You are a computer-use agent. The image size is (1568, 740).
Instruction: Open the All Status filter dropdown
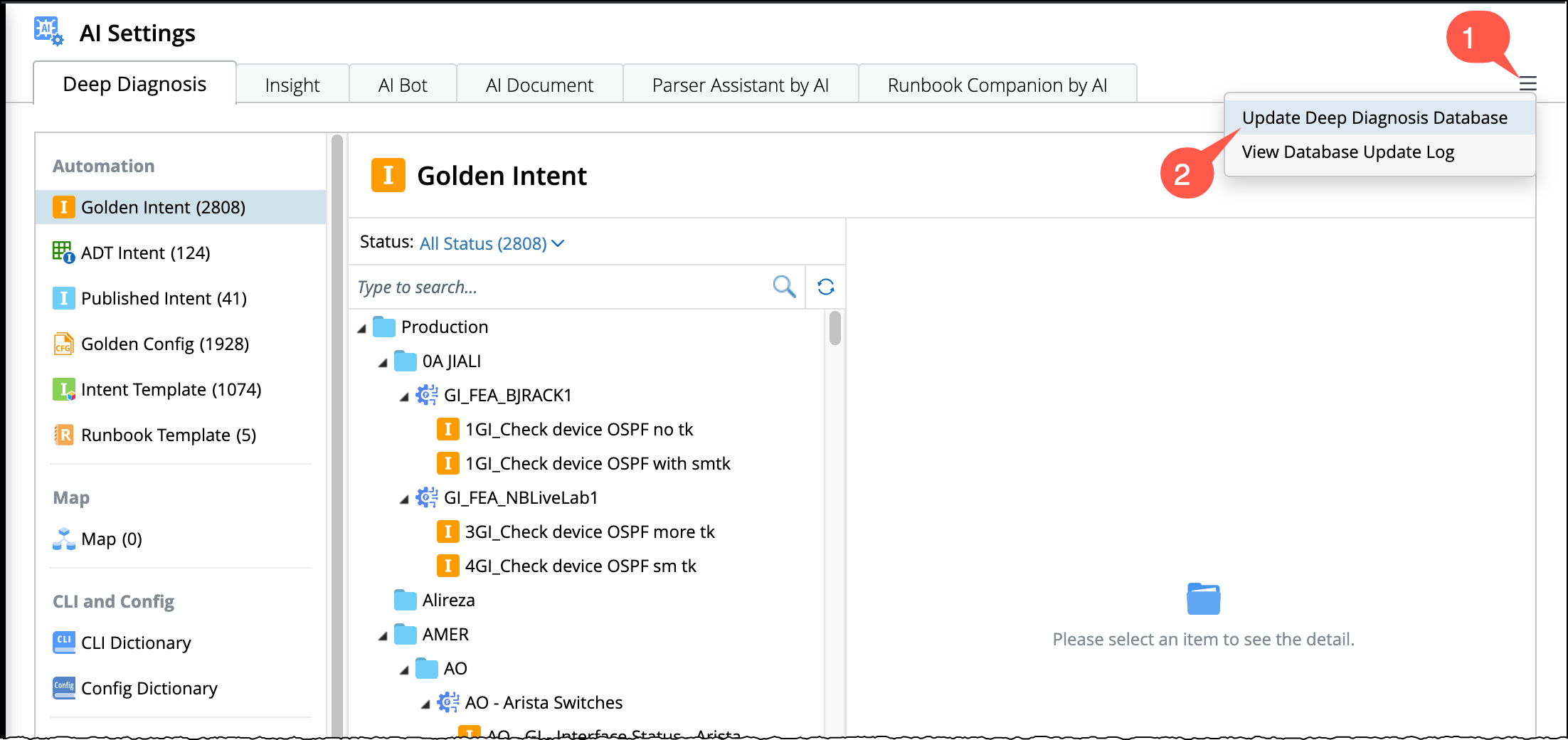491,243
